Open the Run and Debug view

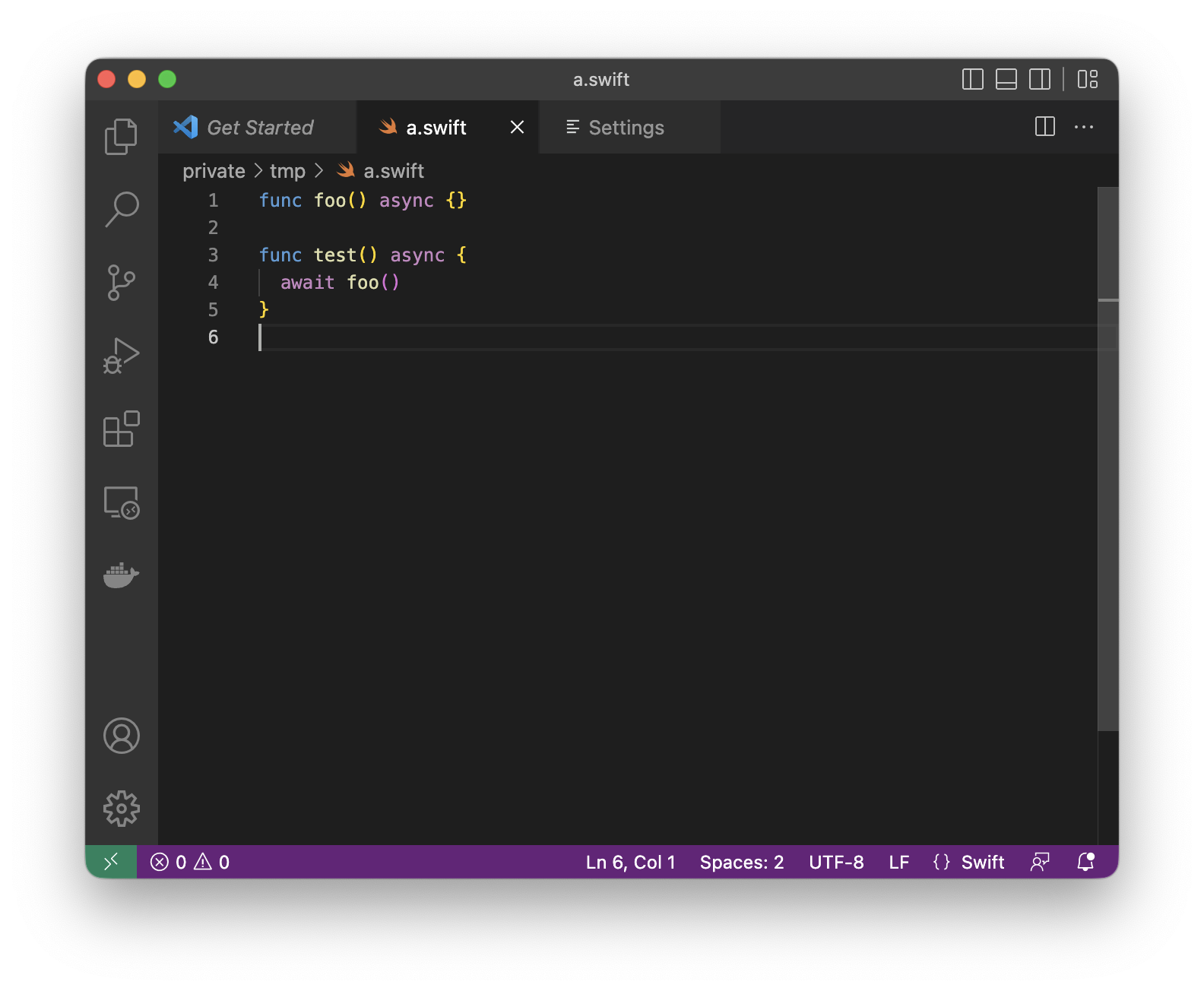coord(121,356)
